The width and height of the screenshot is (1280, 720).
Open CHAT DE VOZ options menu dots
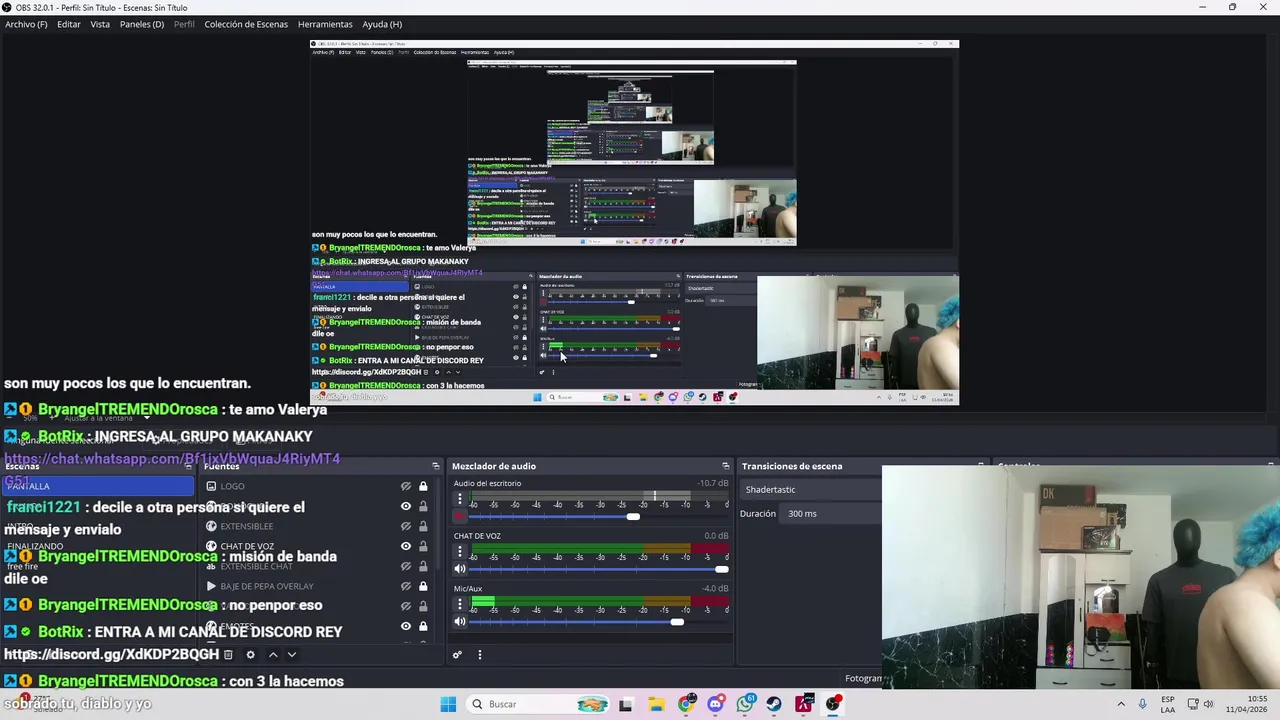[x=460, y=551]
